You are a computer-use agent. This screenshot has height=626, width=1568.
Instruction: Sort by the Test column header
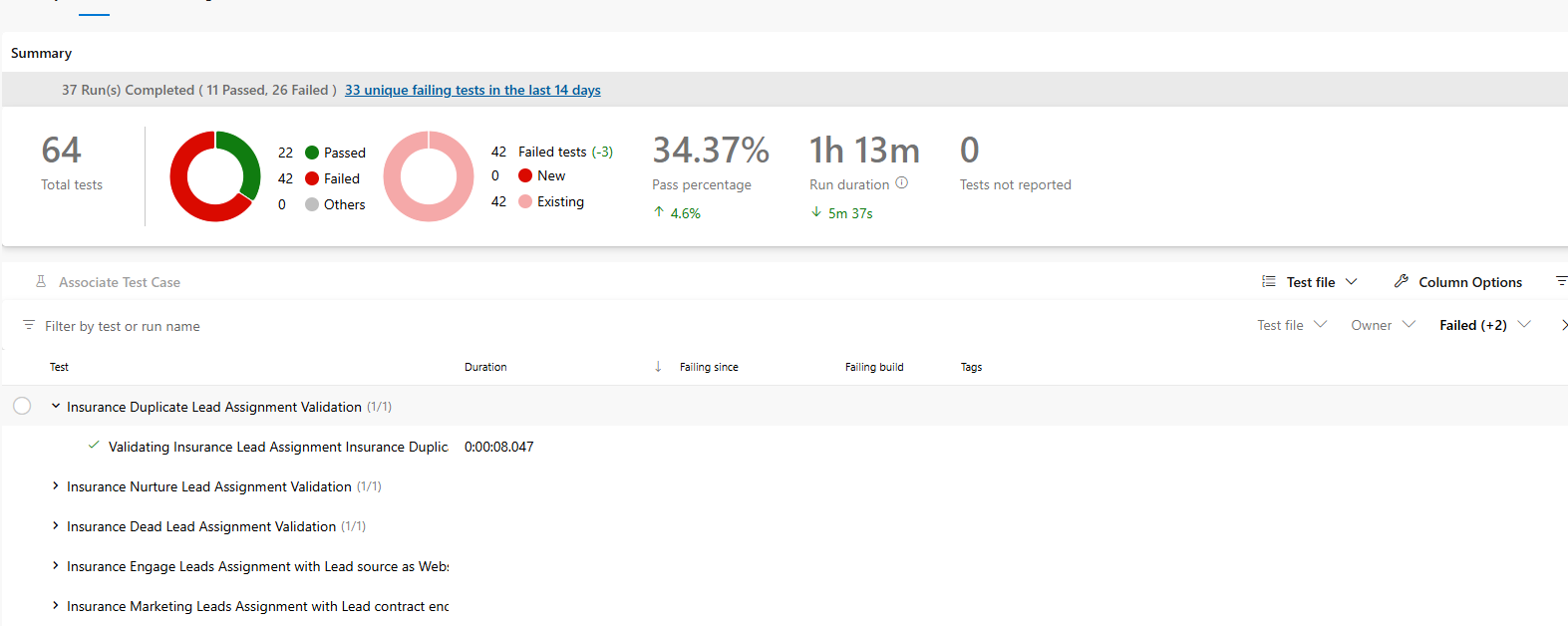click(59, 367)
